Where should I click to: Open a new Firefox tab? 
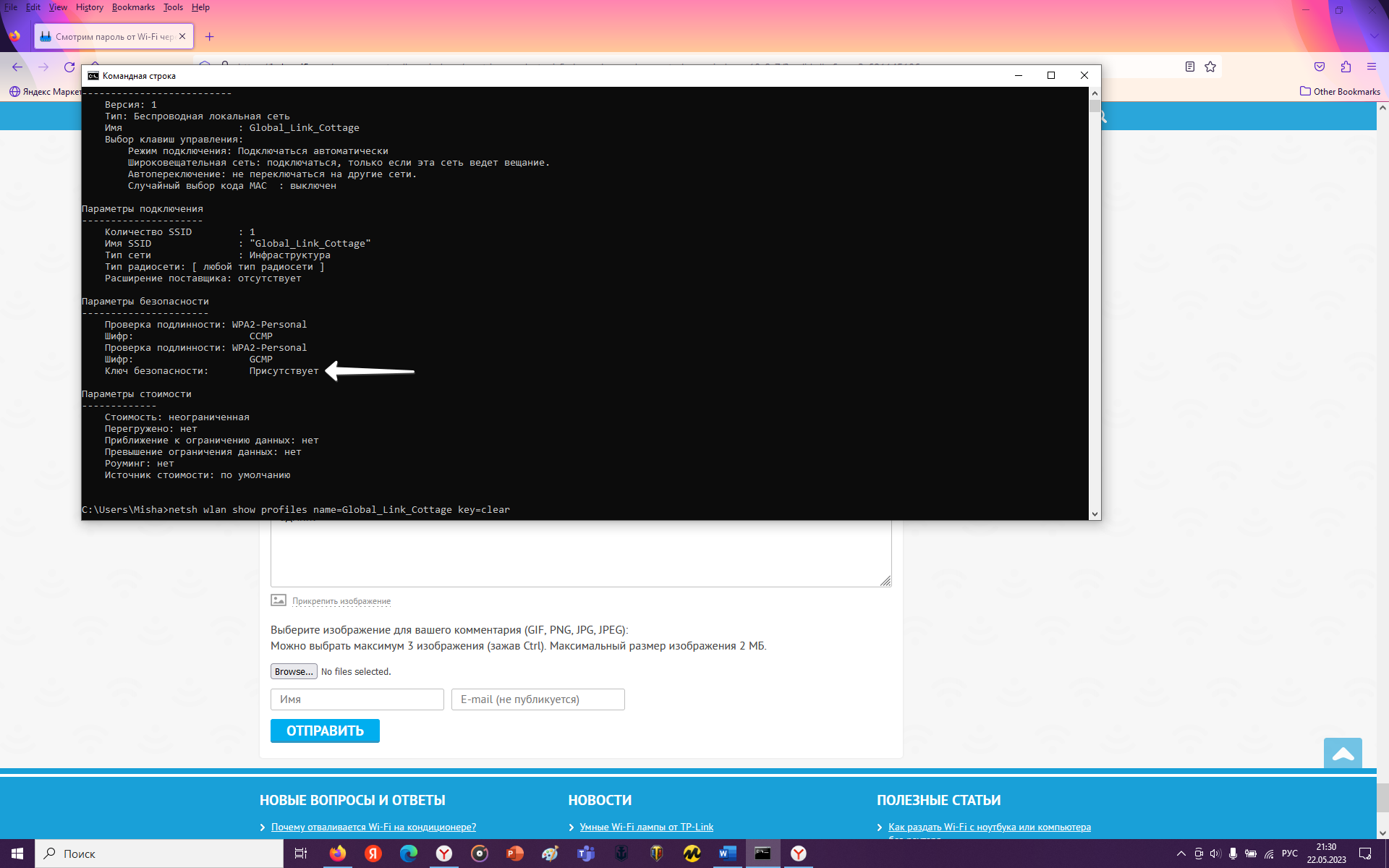[210, 36]
